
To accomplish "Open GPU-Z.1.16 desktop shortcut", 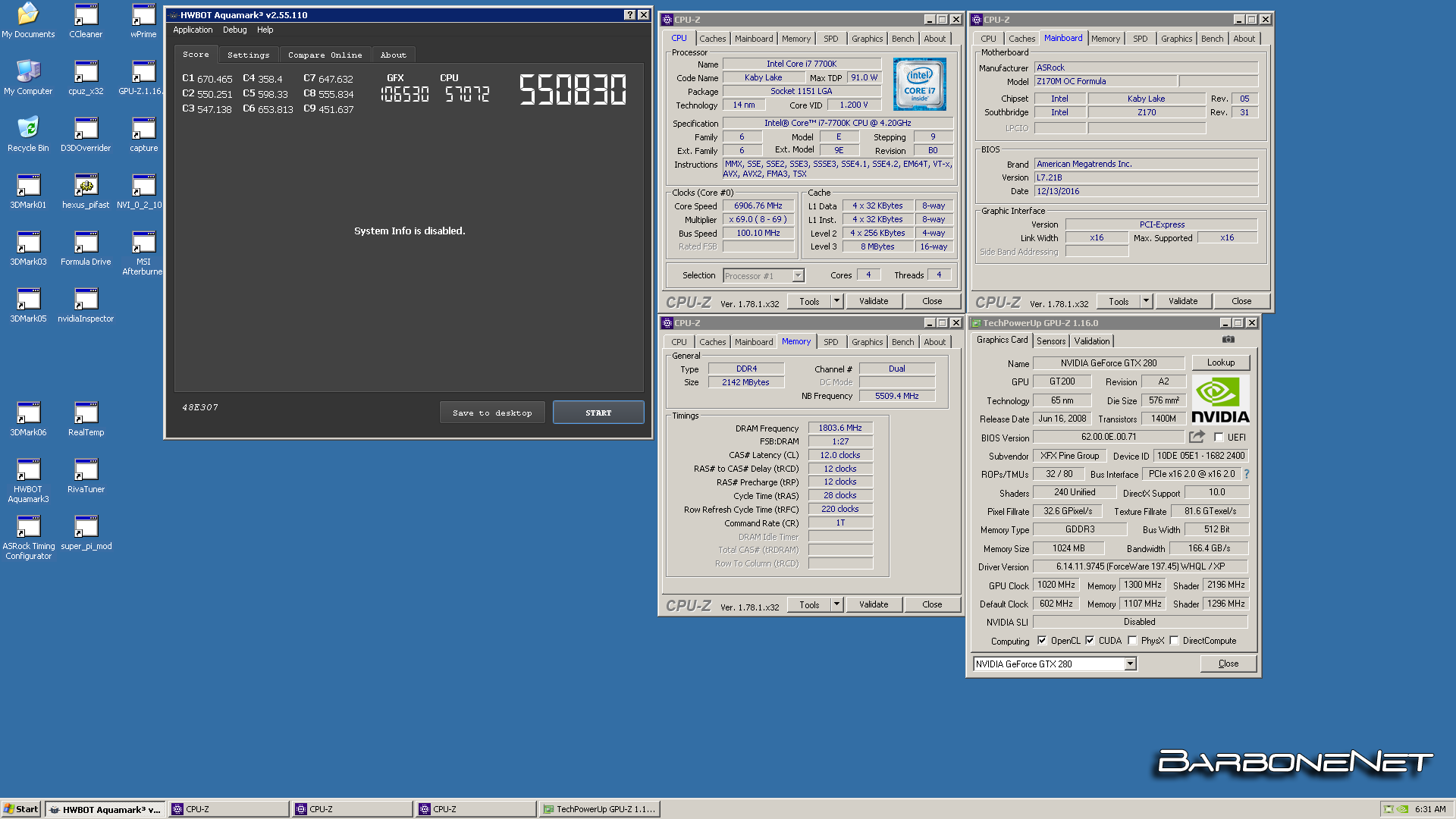I will tap(142, 77).
